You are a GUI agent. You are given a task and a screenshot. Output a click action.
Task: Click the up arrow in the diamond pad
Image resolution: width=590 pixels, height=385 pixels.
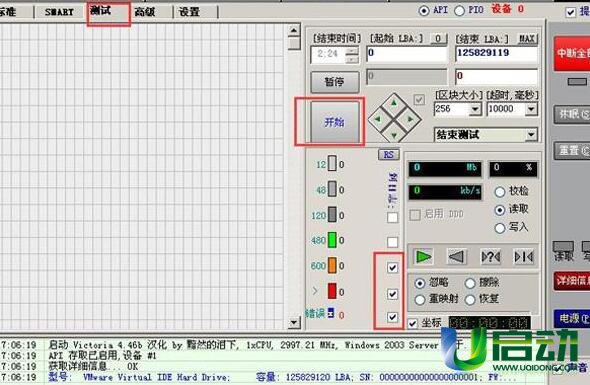tap(394, 102)
